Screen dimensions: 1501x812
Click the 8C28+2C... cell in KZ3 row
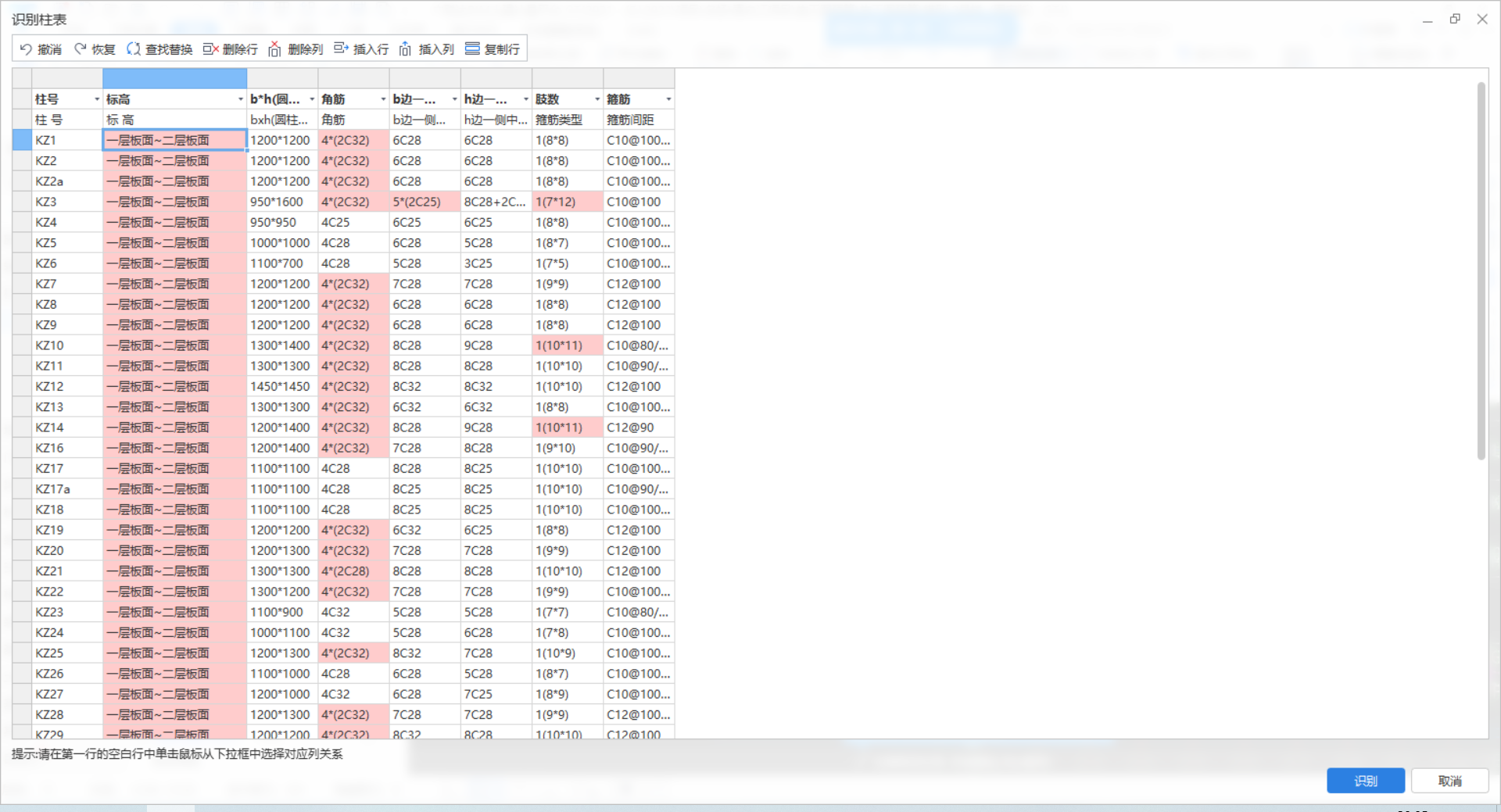pos(496,202)
